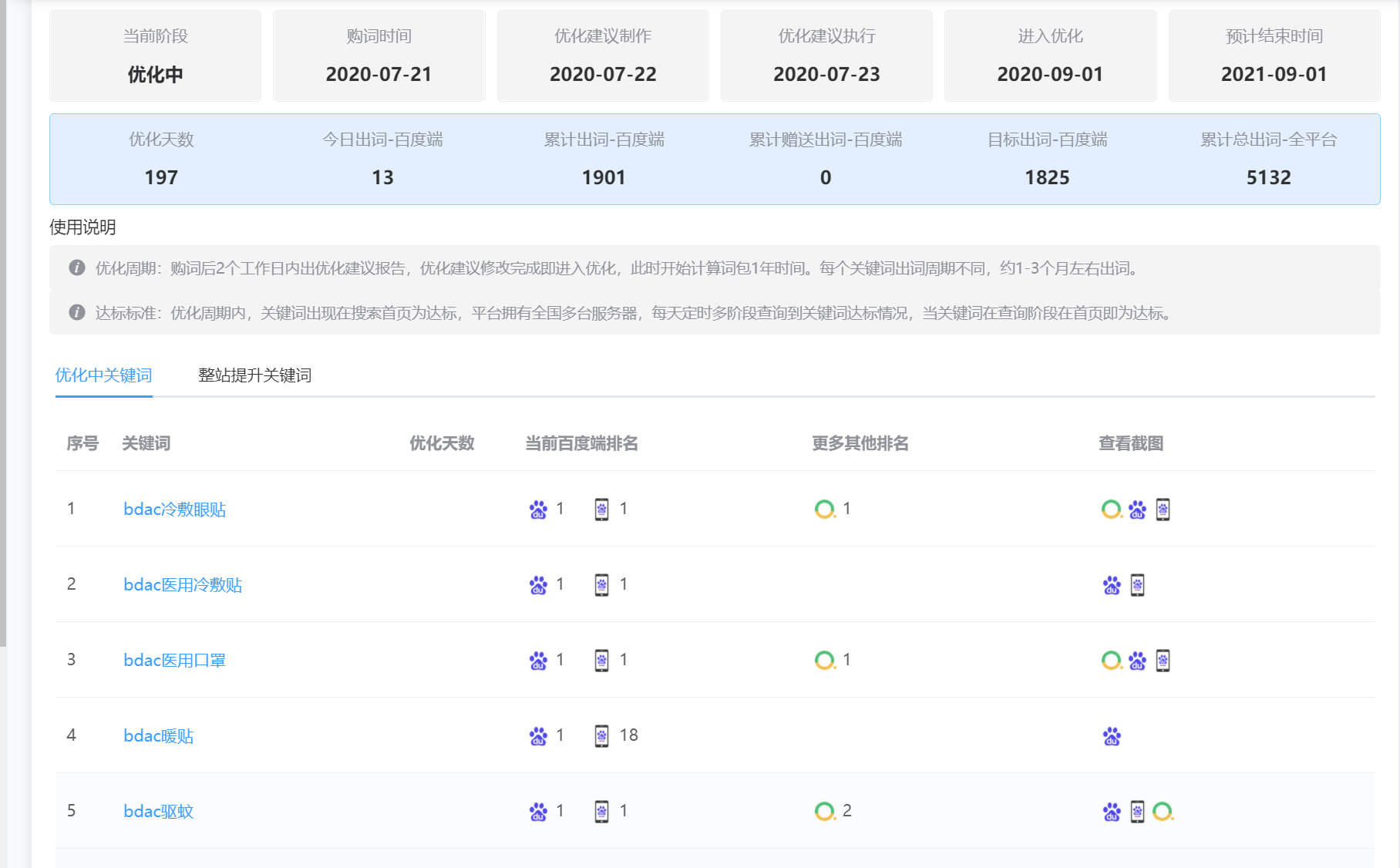Click the 优化天数 column header
This screenshot has width=1400, height=868.
[442, 443]
